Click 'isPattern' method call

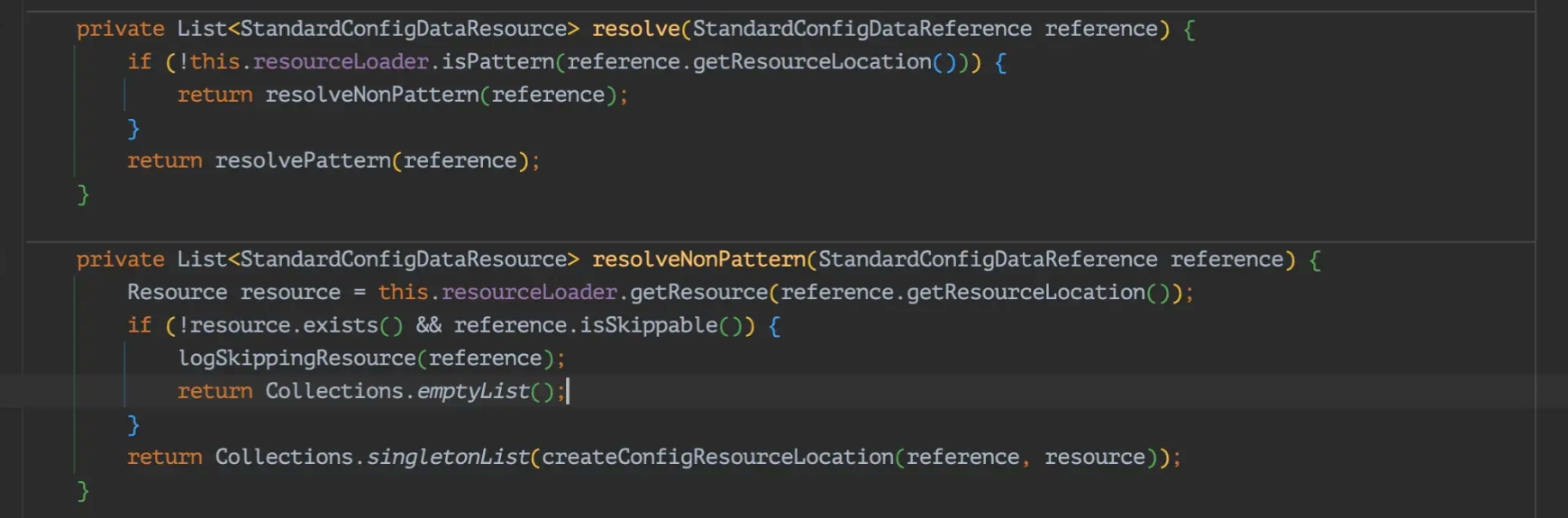click(497, 61)
